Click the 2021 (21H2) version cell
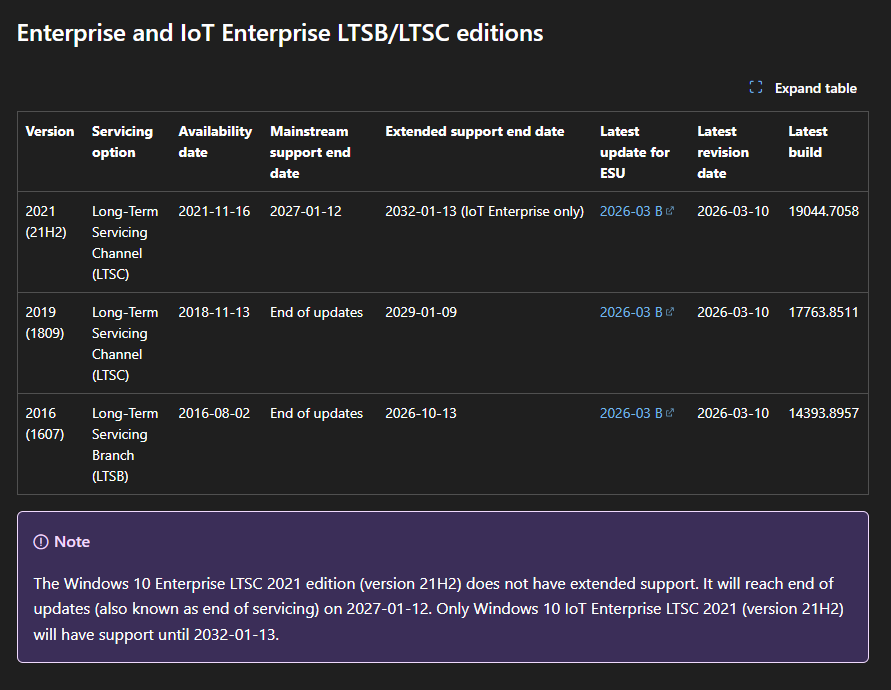The width and height of the screenshot is (891, 690). click(x=46, y=222)
